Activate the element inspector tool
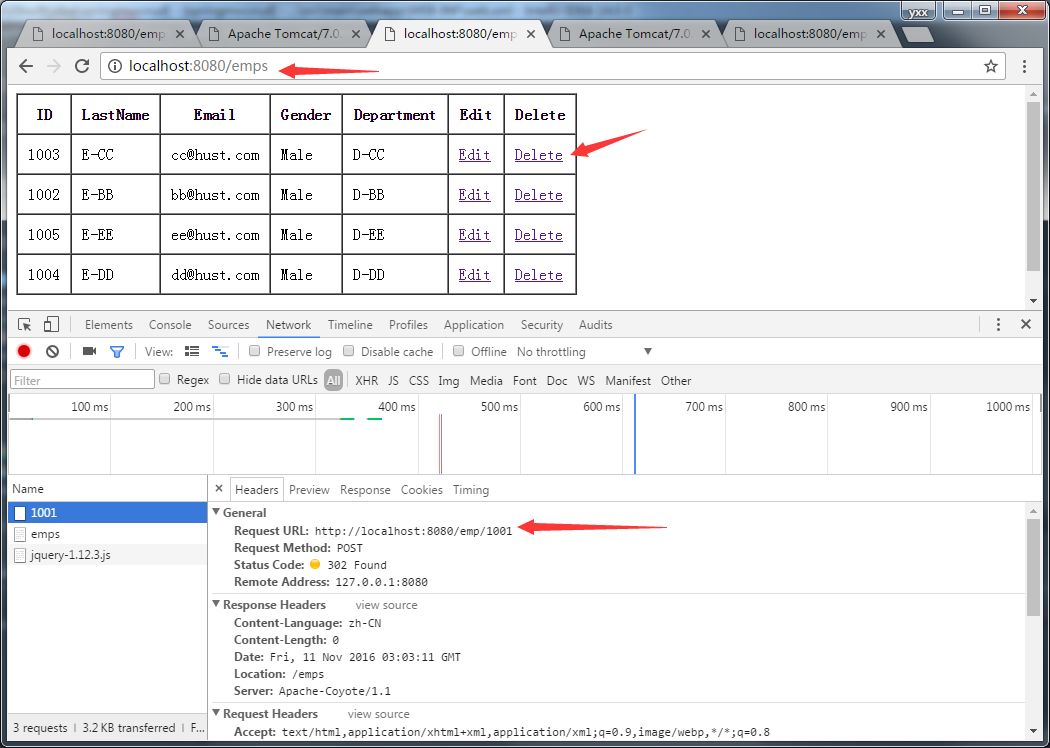Image resolution: width=1050 pixels, height=748 pixels. click(24, 324)
